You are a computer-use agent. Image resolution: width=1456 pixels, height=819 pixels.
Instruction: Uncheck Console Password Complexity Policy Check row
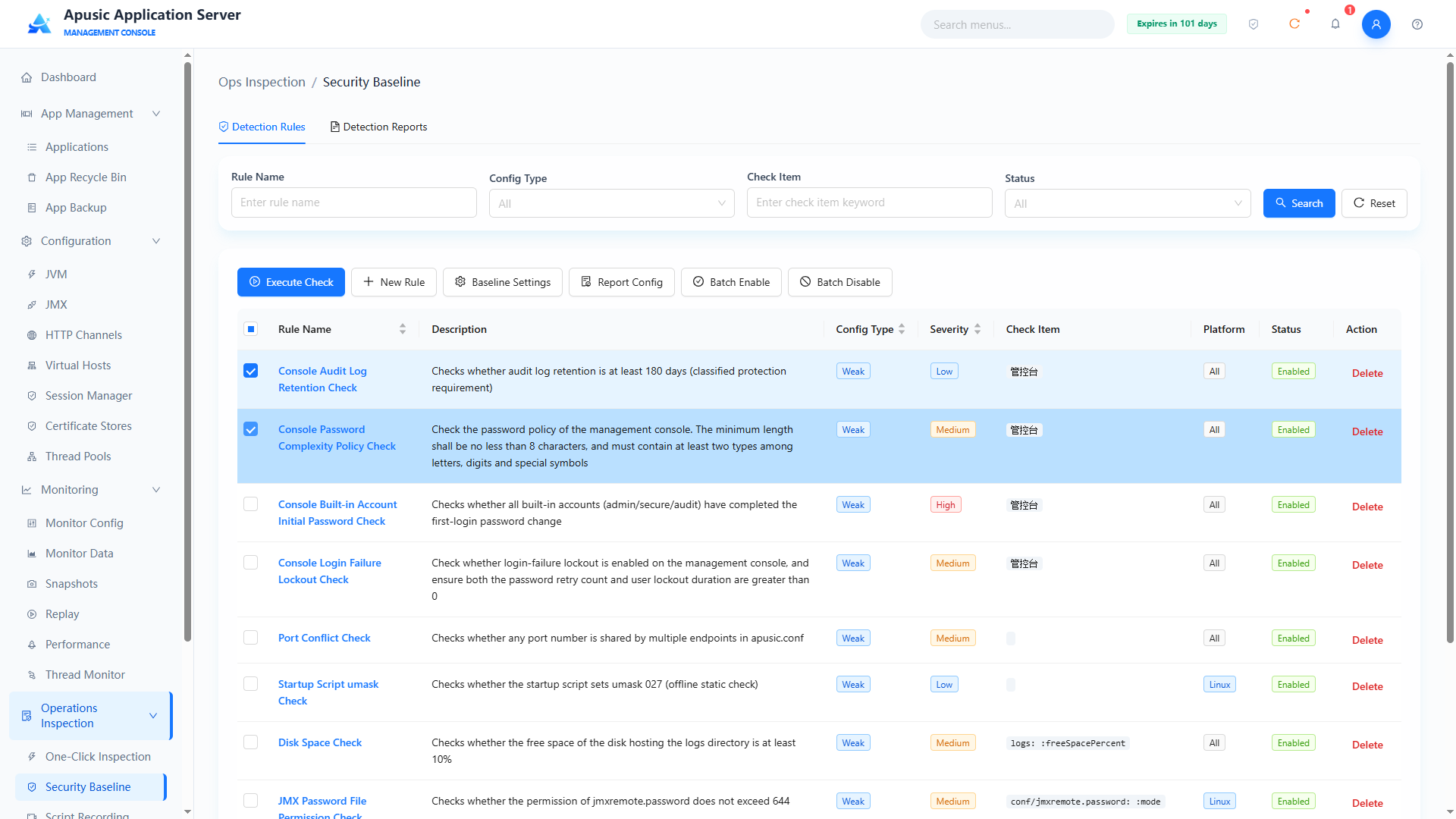point(251,429)
